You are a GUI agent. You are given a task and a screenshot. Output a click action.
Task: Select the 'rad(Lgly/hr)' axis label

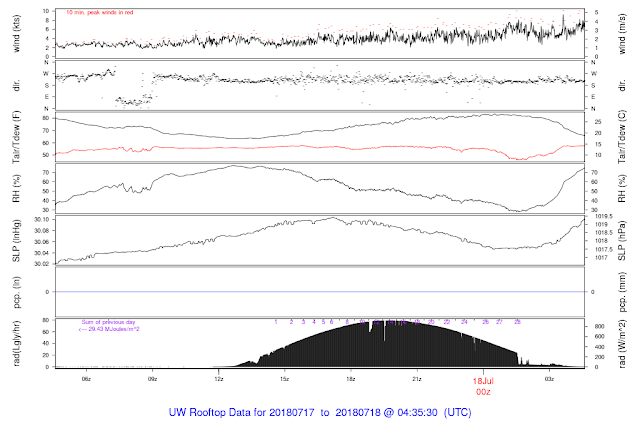point(16,343)
